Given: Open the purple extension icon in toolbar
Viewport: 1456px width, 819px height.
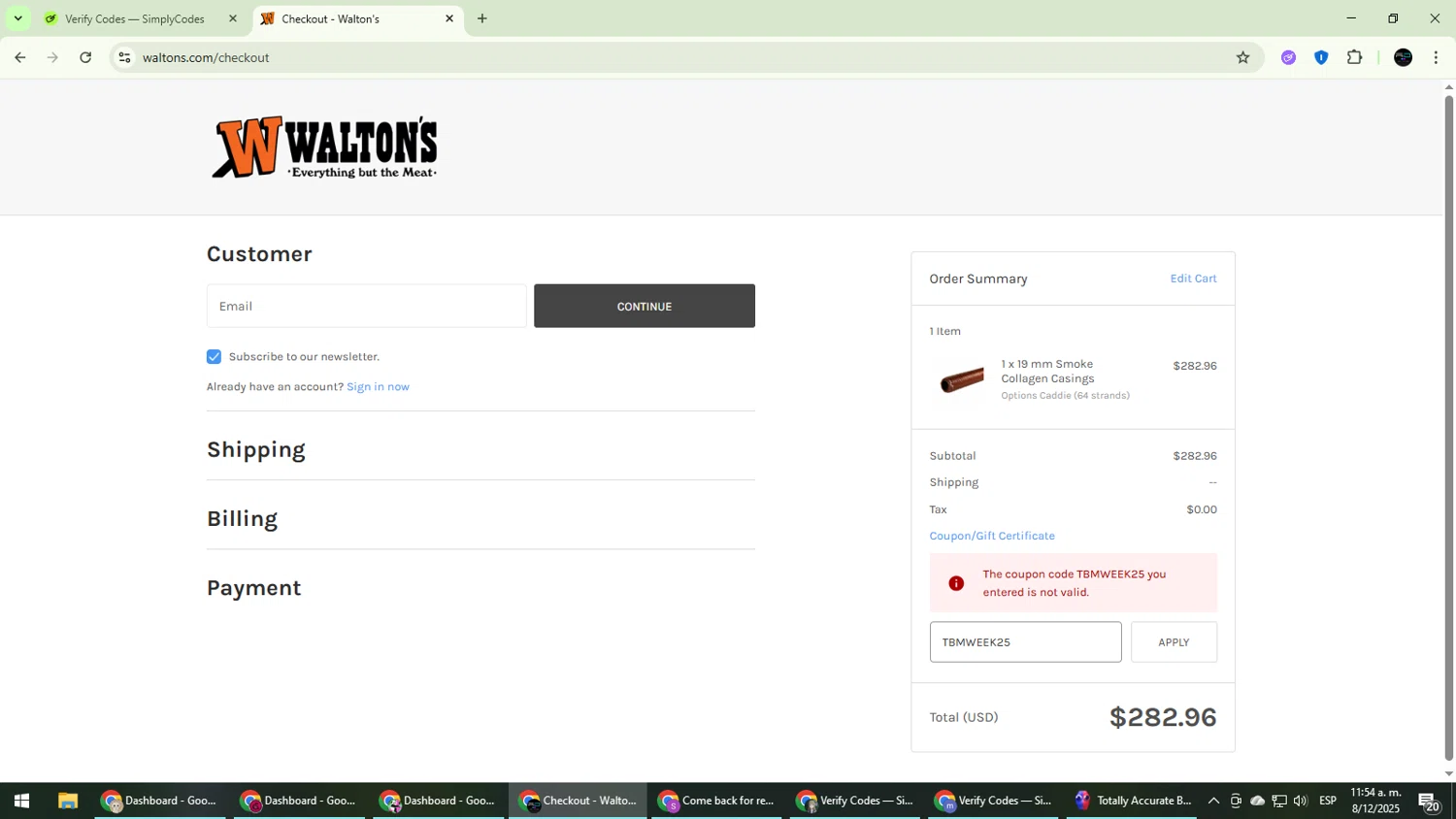Looking at the screenshot, I should [x=1288, y=57].
